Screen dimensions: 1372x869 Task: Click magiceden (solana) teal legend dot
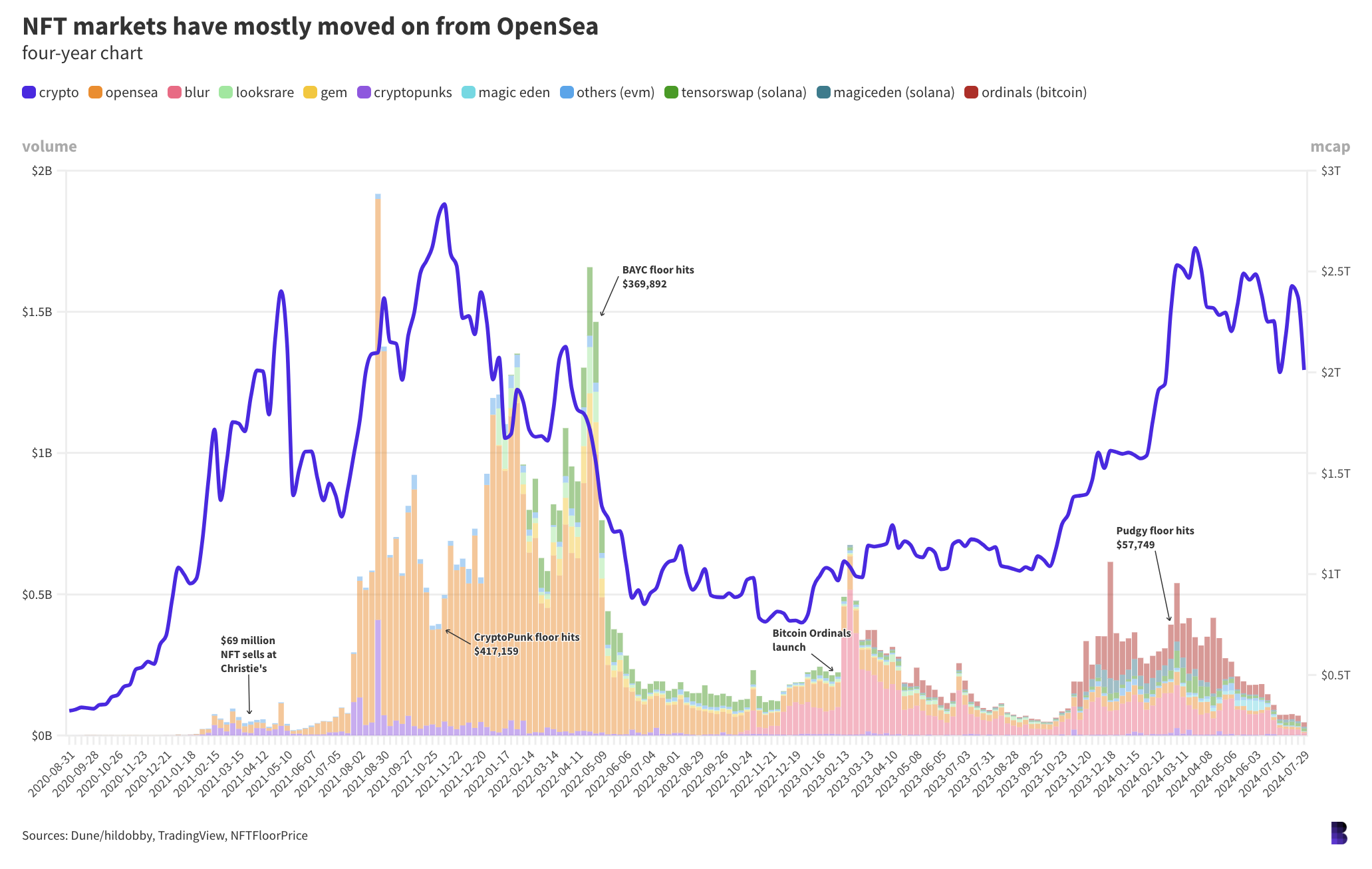[x=823, y=92]
